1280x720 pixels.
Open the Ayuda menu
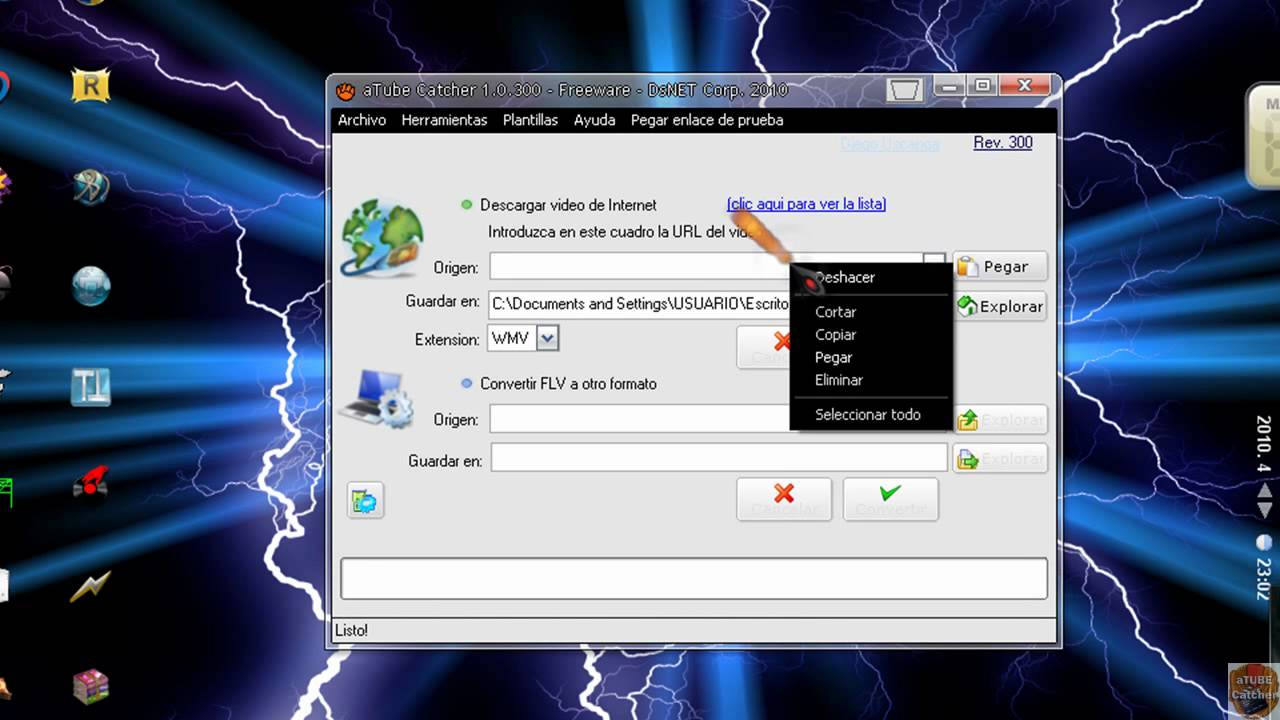594,120
